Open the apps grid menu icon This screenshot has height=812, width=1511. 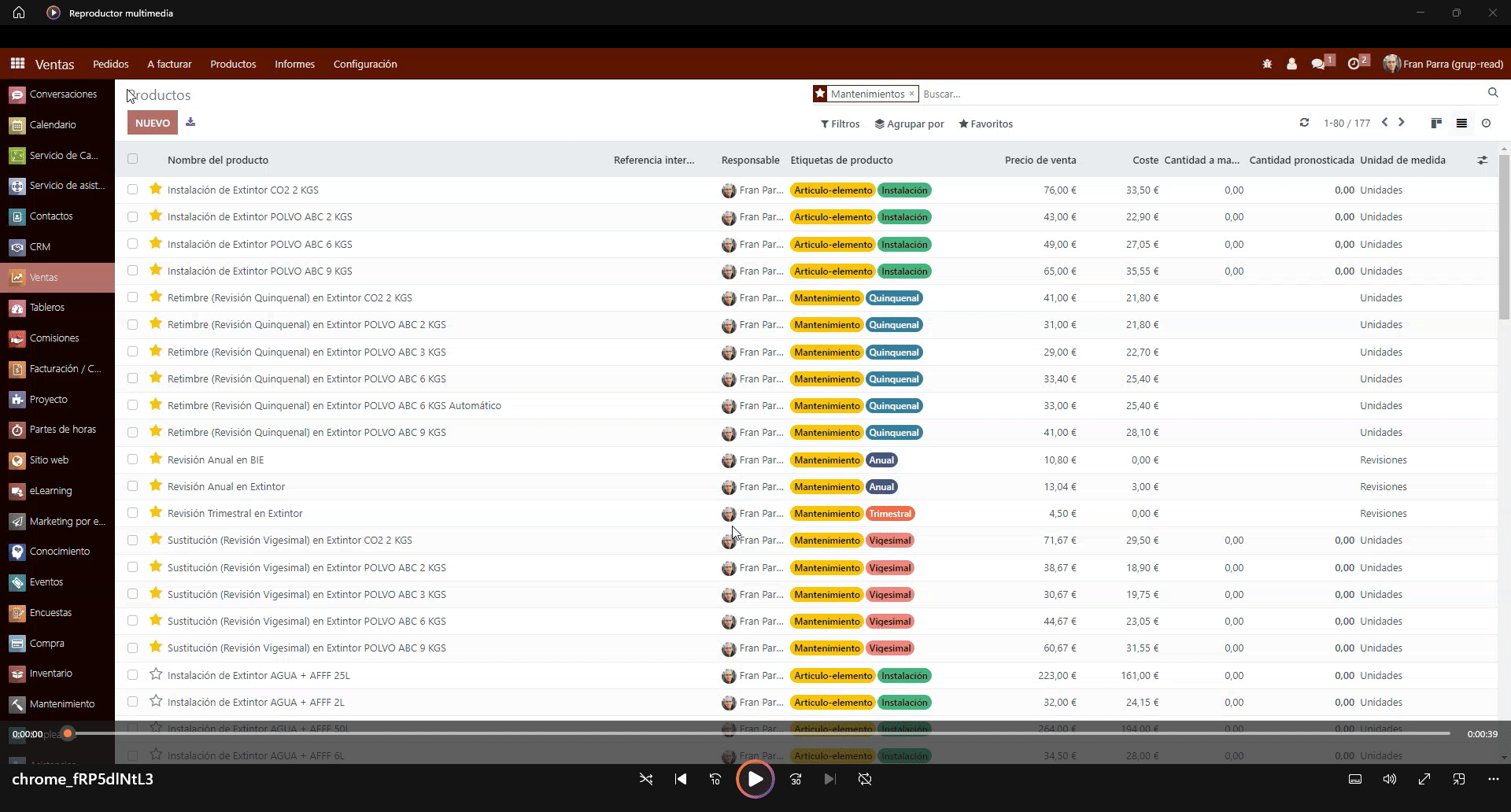[17, 64]
